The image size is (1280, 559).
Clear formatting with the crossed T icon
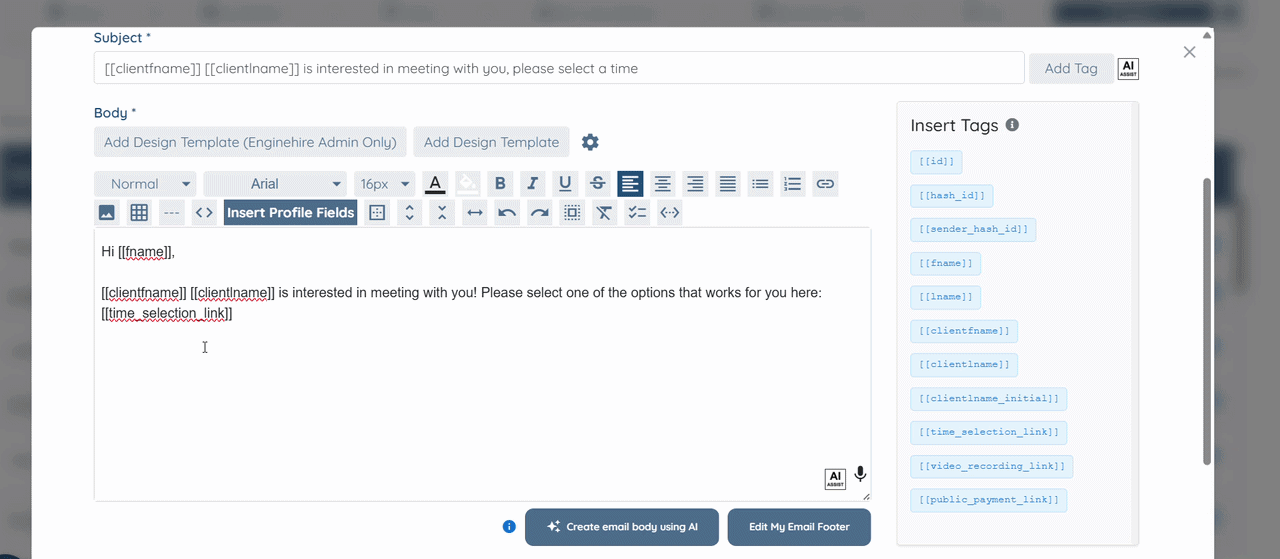pyautogui.click(x=604, y=212)
